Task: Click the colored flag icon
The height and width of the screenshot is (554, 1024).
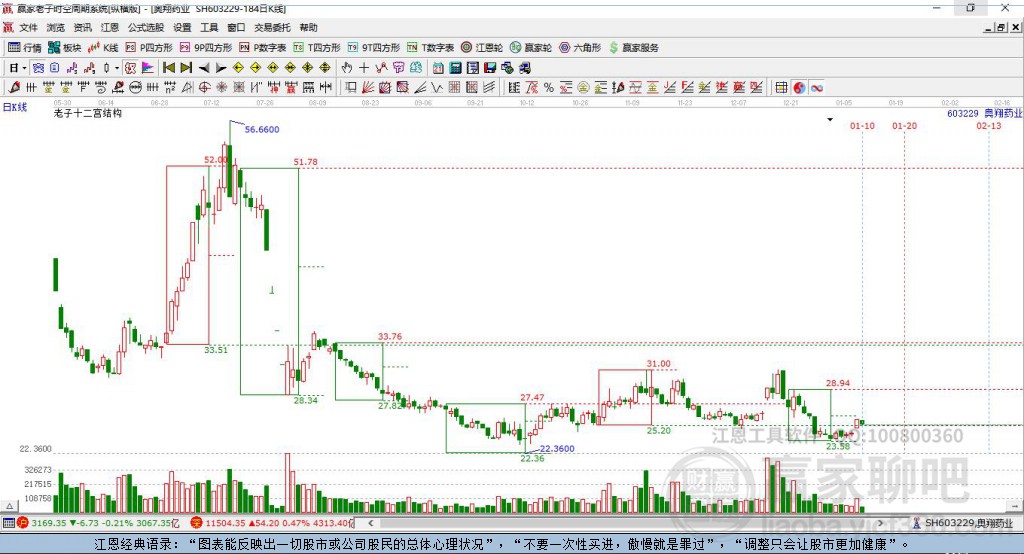Action: coord(148,68)
